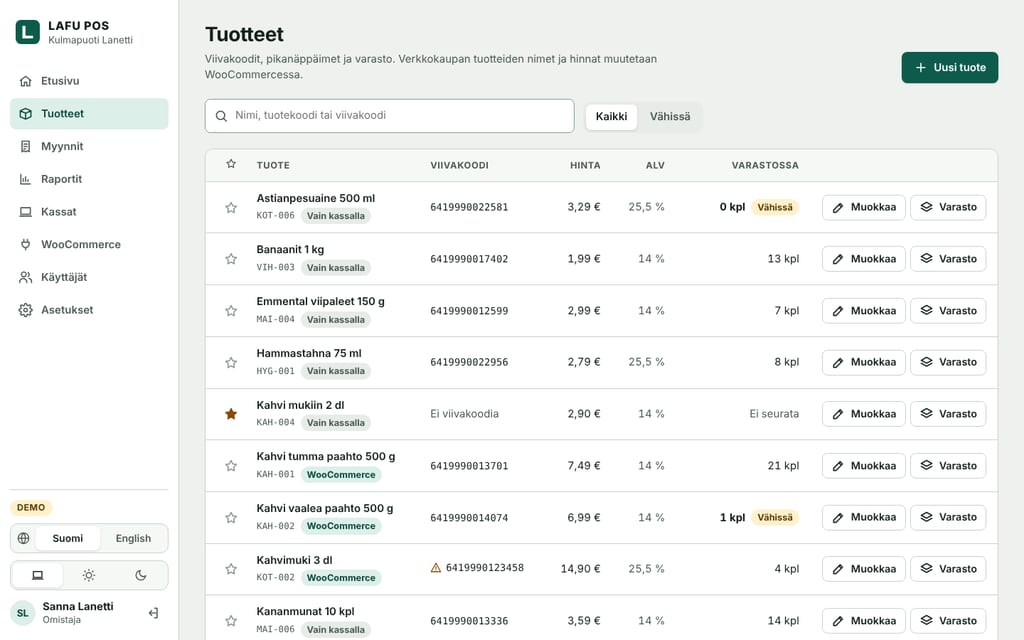Select the Kaikki filter tab
Image resolution: width=1024 pixels, height=640 pixels.
pyautogui.click(x=611, y=116)
